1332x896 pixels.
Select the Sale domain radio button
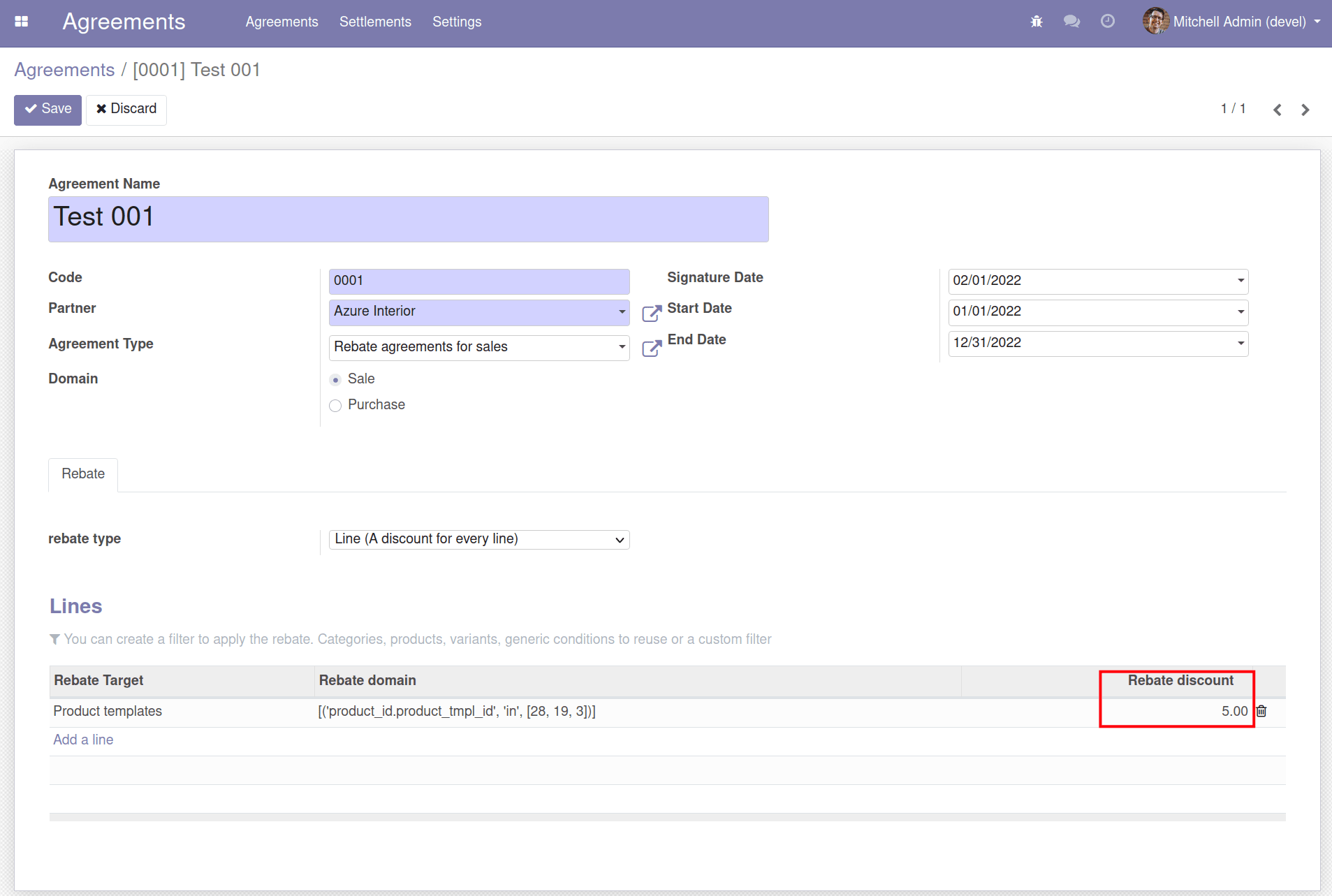pyautogui.click(x=335, y=380)
